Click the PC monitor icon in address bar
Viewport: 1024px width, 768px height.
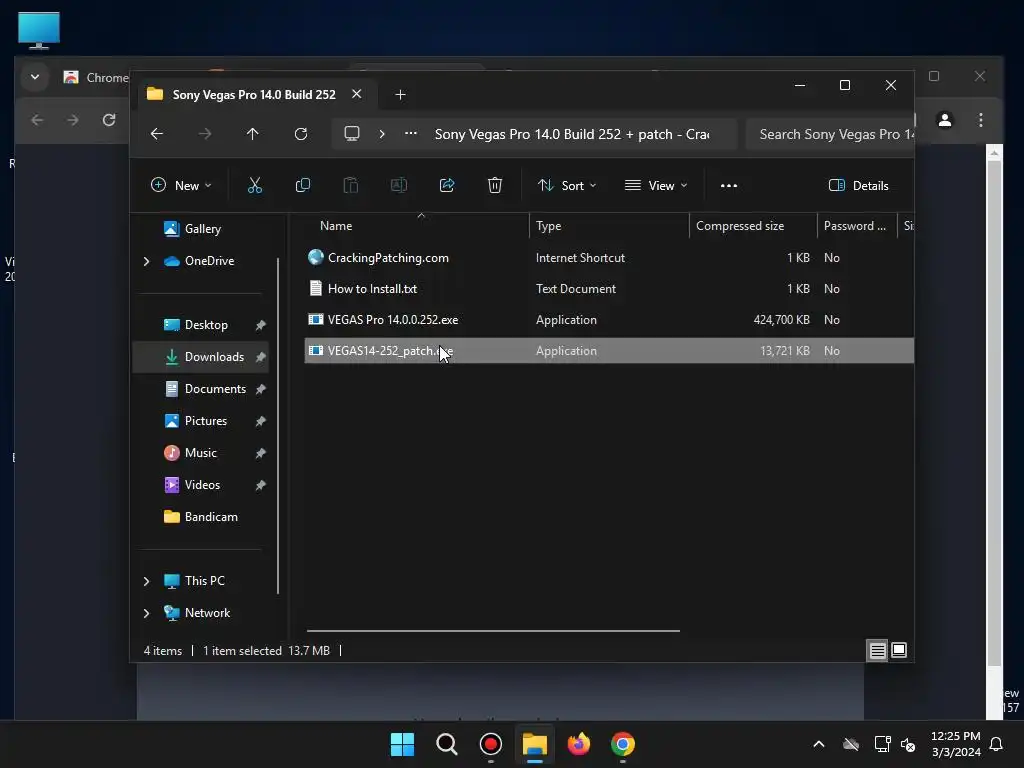click(x=352, y=134)
